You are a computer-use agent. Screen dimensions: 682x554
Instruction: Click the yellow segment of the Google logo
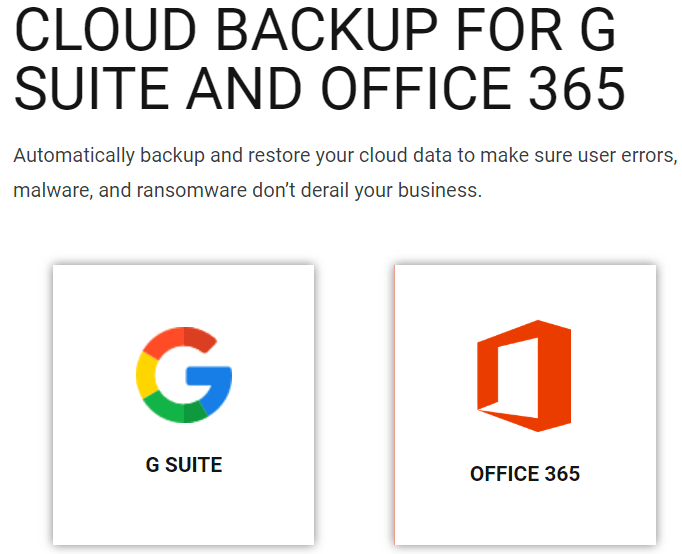145,375
